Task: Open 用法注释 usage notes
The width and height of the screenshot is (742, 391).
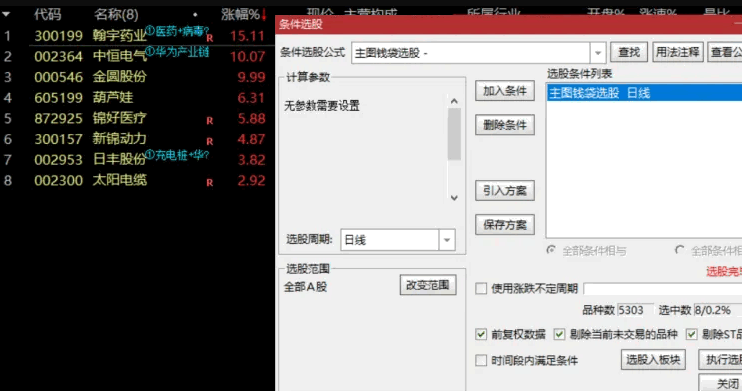Action: pos(678,52)
